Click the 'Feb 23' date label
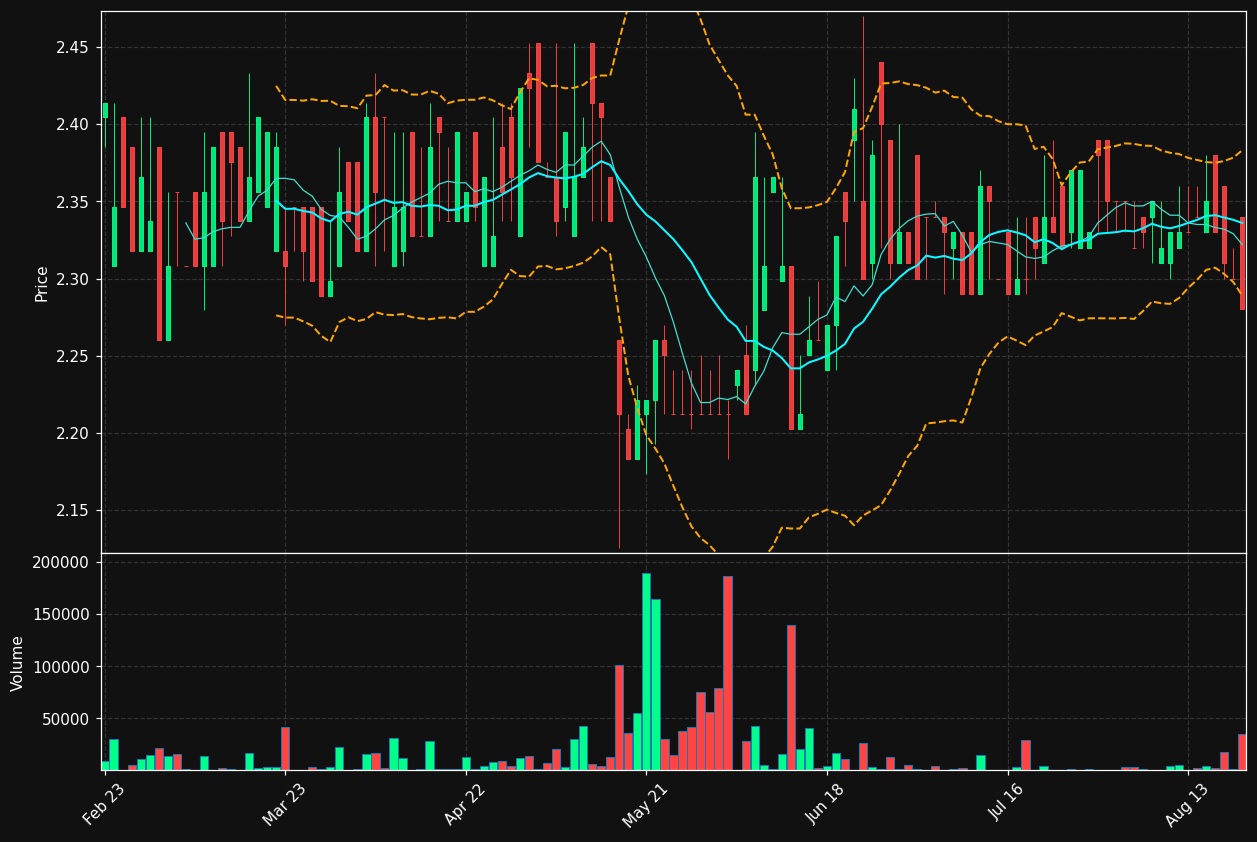 tap(105, 804)
